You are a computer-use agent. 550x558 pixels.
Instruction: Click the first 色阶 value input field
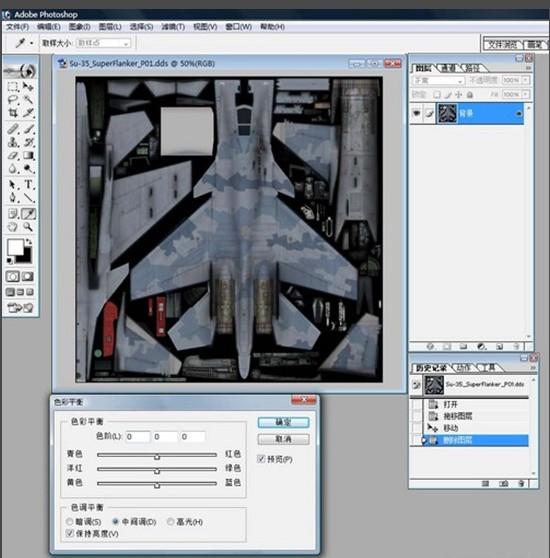[x=138, y=437]
